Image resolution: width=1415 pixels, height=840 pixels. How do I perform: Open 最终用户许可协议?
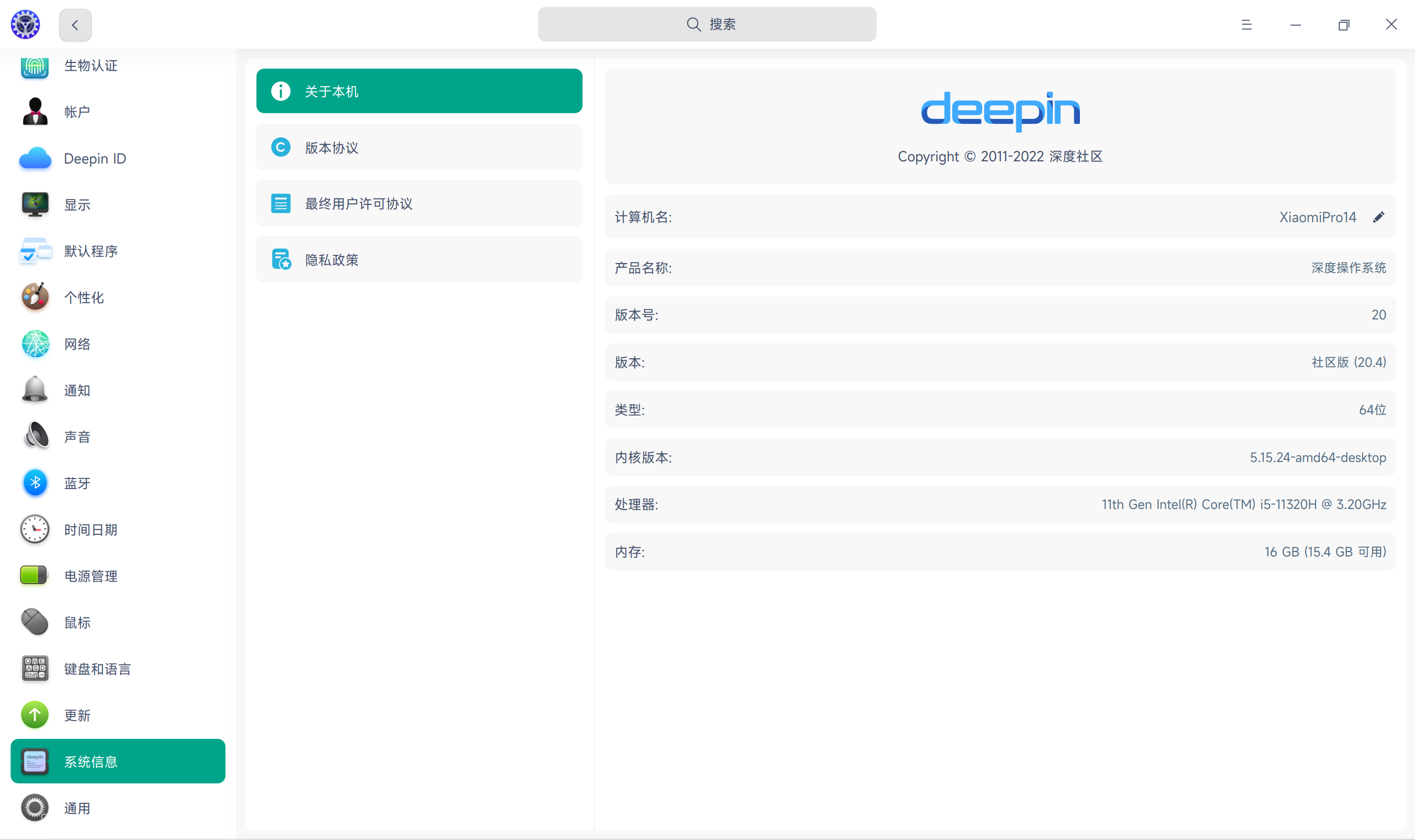pyautogui.click(x=419, y=203)
